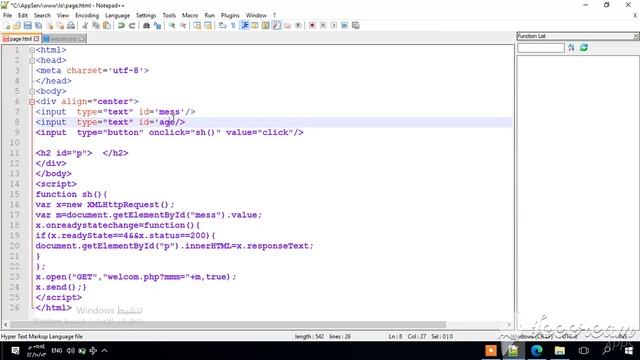Click the Save All toolbar icon
The height and width of the screenshot is (360, 640).
(x=38, y=26)
